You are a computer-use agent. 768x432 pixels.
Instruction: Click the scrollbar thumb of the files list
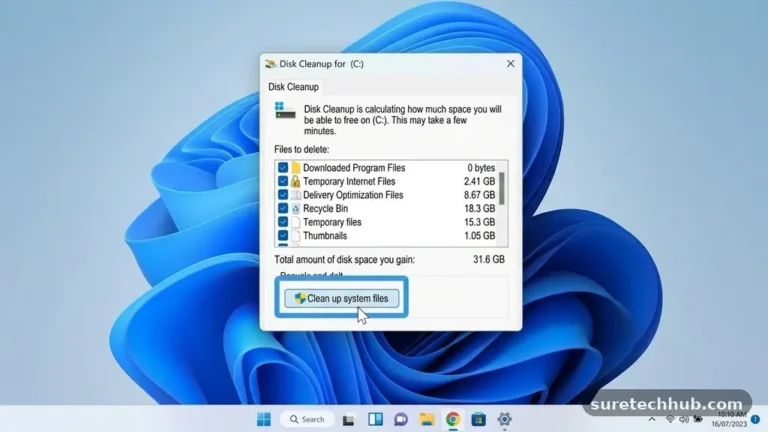[x=502, y=189]
